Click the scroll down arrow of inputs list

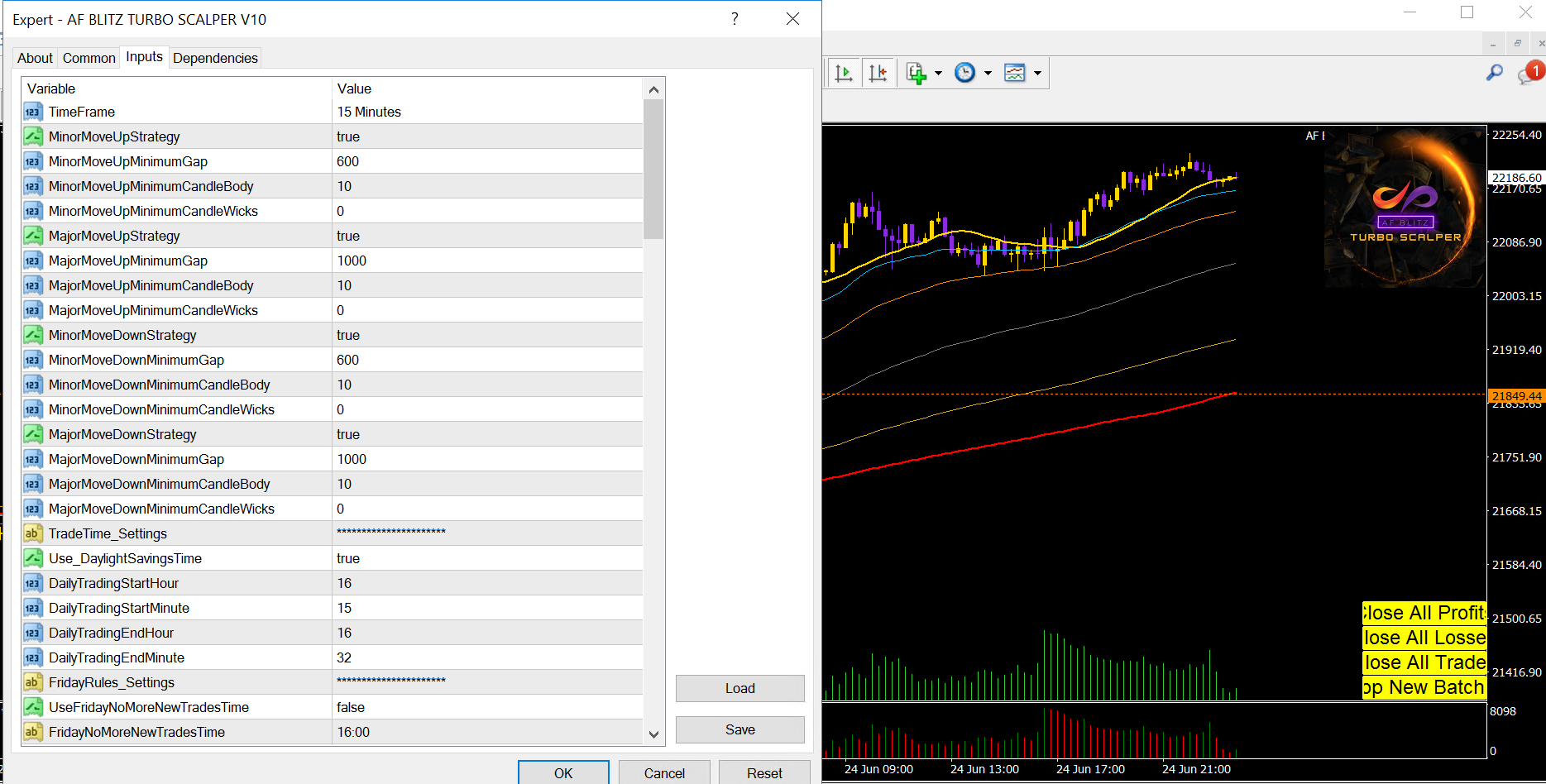(x=653, y=734)
